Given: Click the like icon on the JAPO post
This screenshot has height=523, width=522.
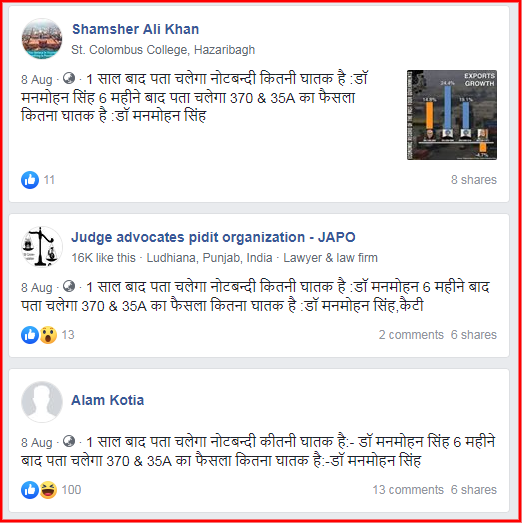Looking at the screenshot, I should coord(30,335).
